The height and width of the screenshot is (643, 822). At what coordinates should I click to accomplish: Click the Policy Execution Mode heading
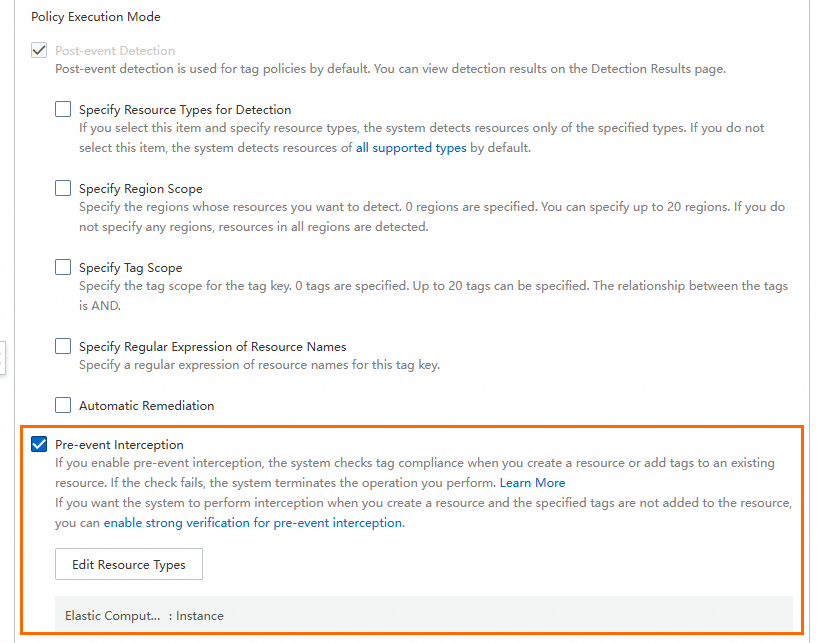click(96, 17)
